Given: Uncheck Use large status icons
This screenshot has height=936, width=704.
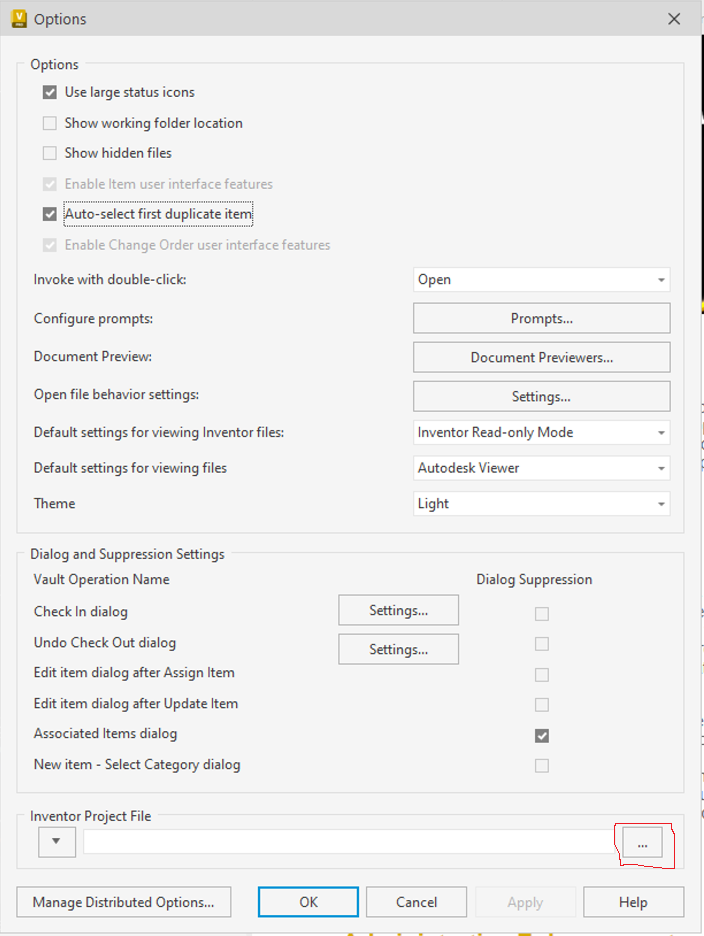Looking at the screenshot, I should tap(50, 93).
